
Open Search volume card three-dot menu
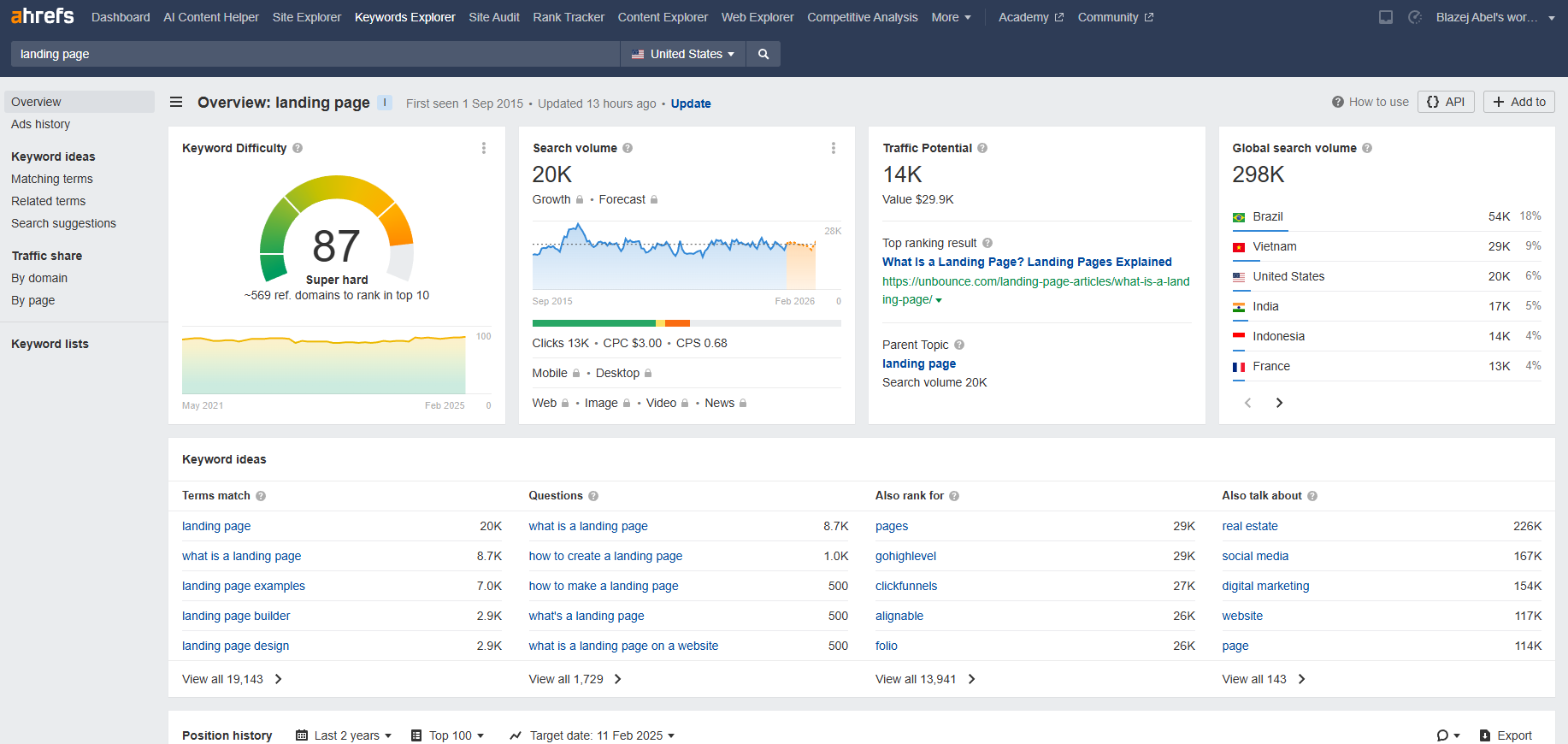click(834, 148)
